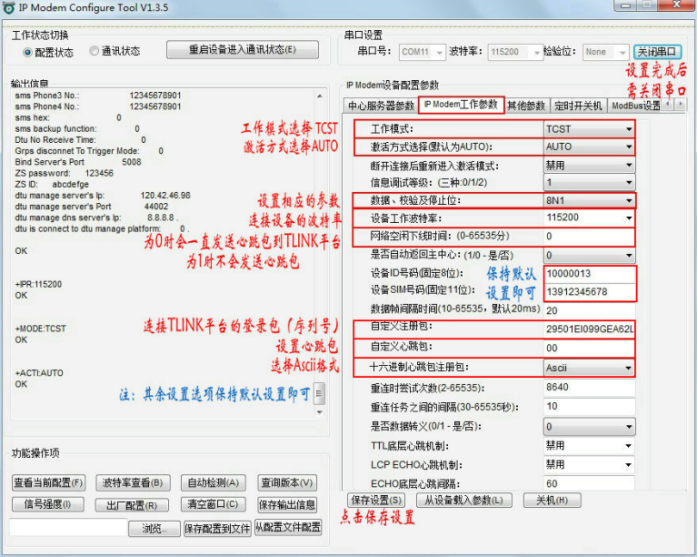Click the tab strip right scroll arrow

point(681,103)
